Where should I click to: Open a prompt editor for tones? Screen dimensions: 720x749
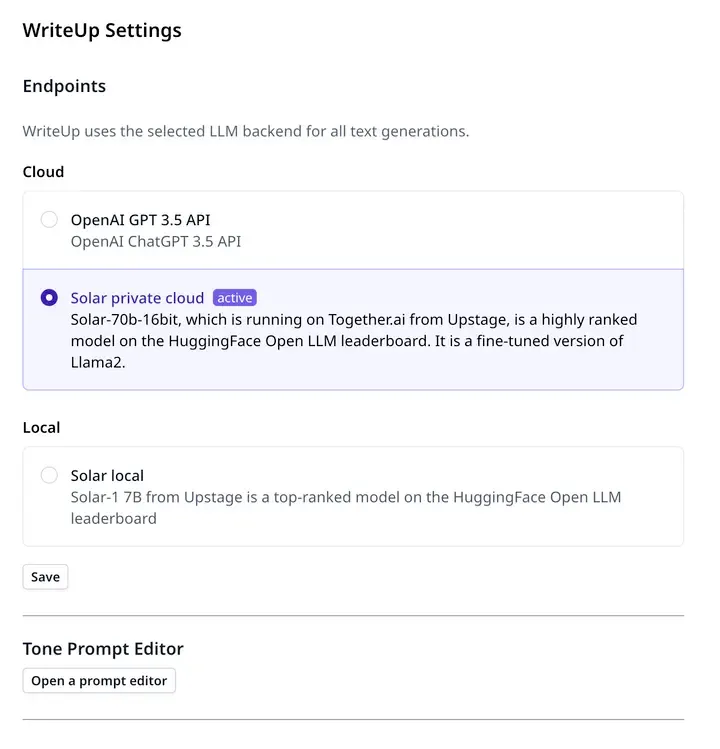pos(99,681)
